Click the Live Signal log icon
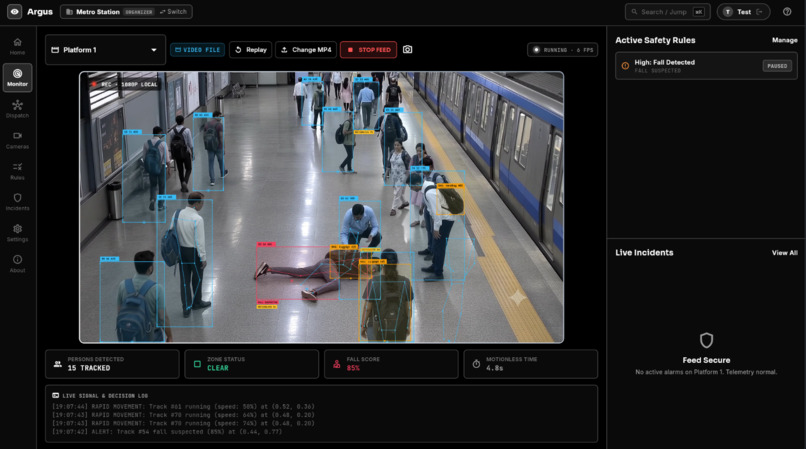 [56, 396]
